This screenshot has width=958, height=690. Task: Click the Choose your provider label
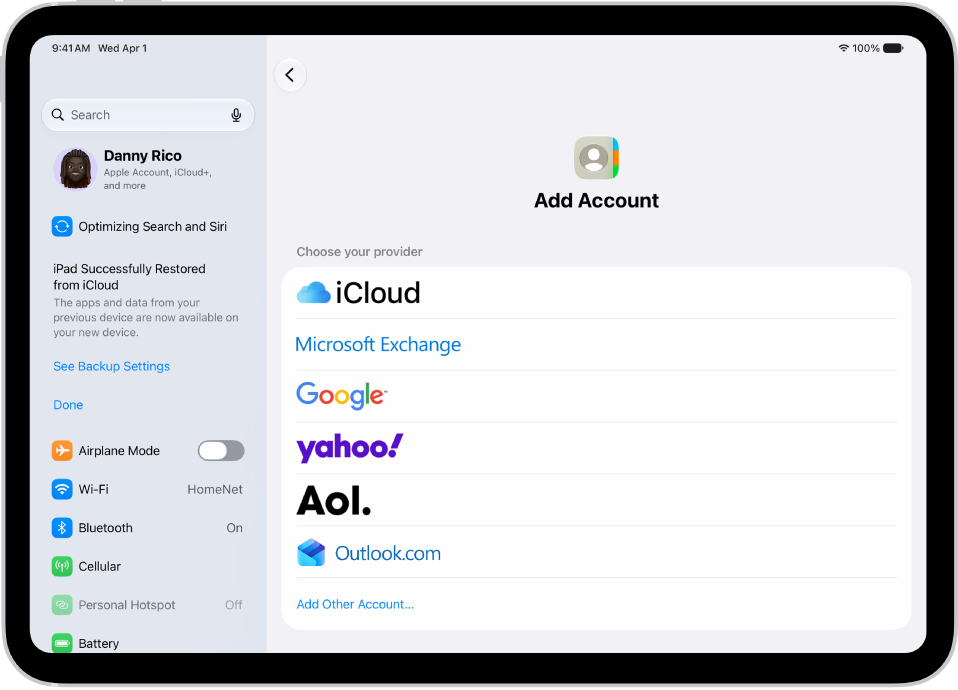(359, 252)
